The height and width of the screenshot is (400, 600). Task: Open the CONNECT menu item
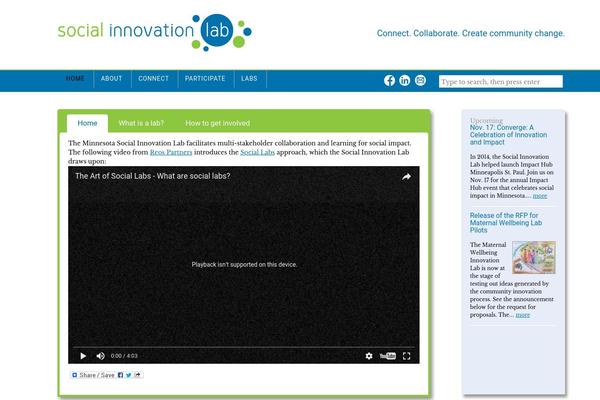click(x=153, y=78)
